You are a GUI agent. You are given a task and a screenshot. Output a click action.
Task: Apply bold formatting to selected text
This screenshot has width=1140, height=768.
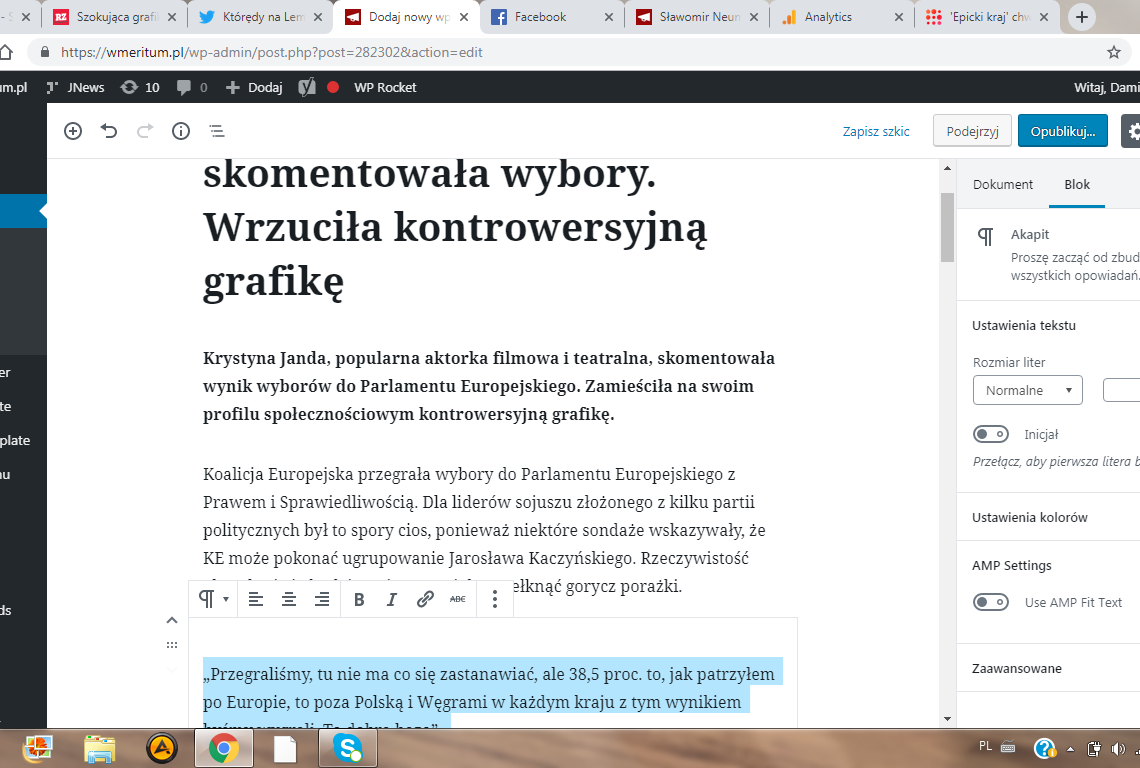coord(359,599)
